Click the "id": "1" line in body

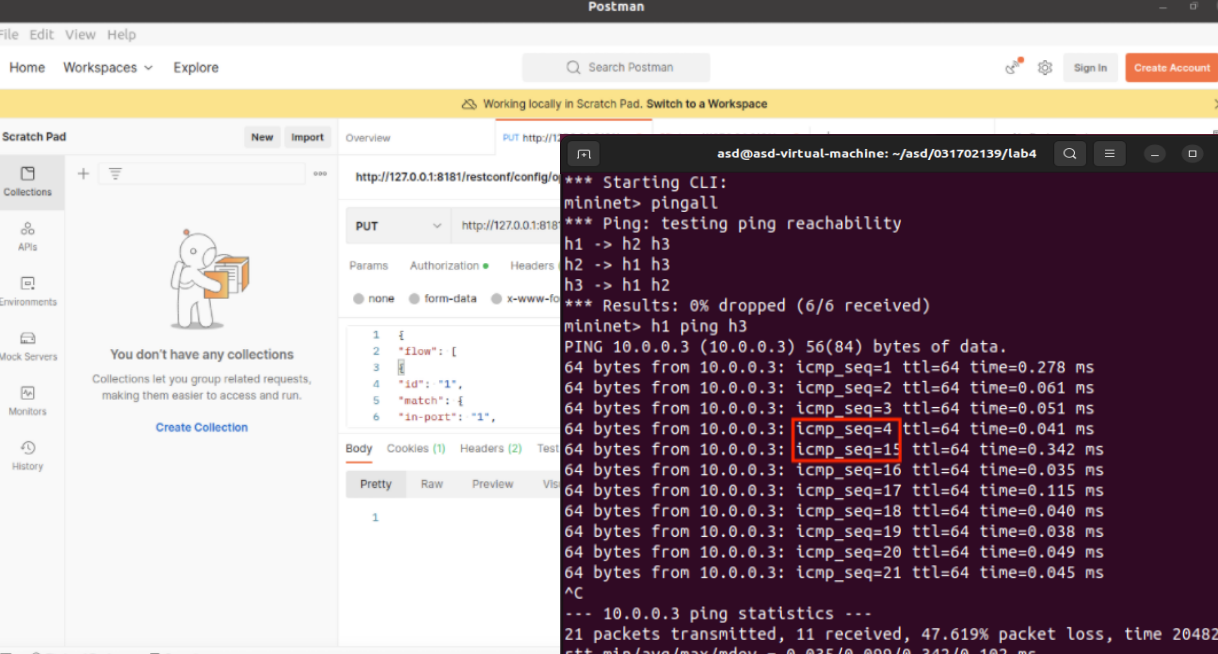pos(430,384)
